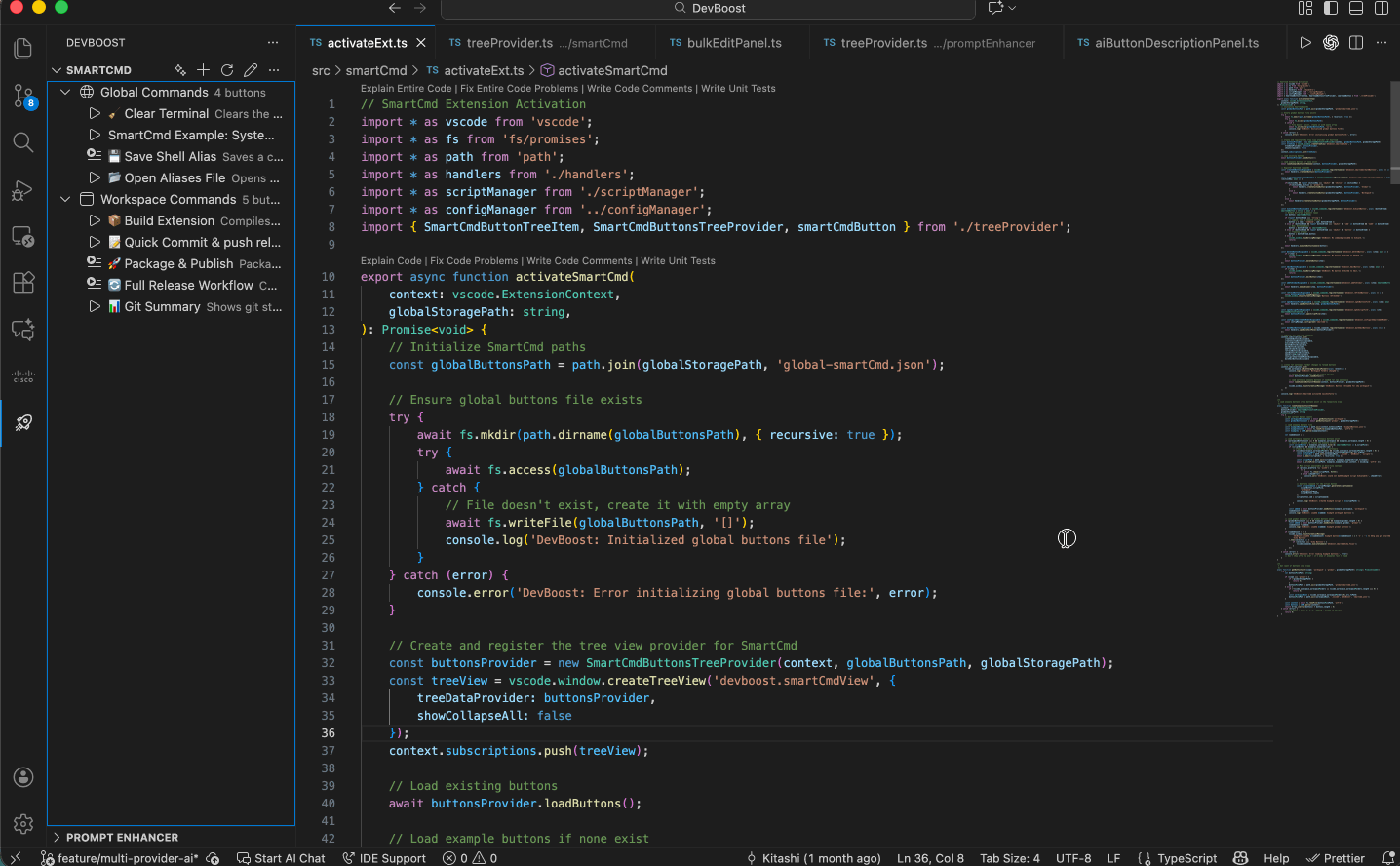Click Start AI Chat in status bar
1400x866 pixels.
click(281, 858)
